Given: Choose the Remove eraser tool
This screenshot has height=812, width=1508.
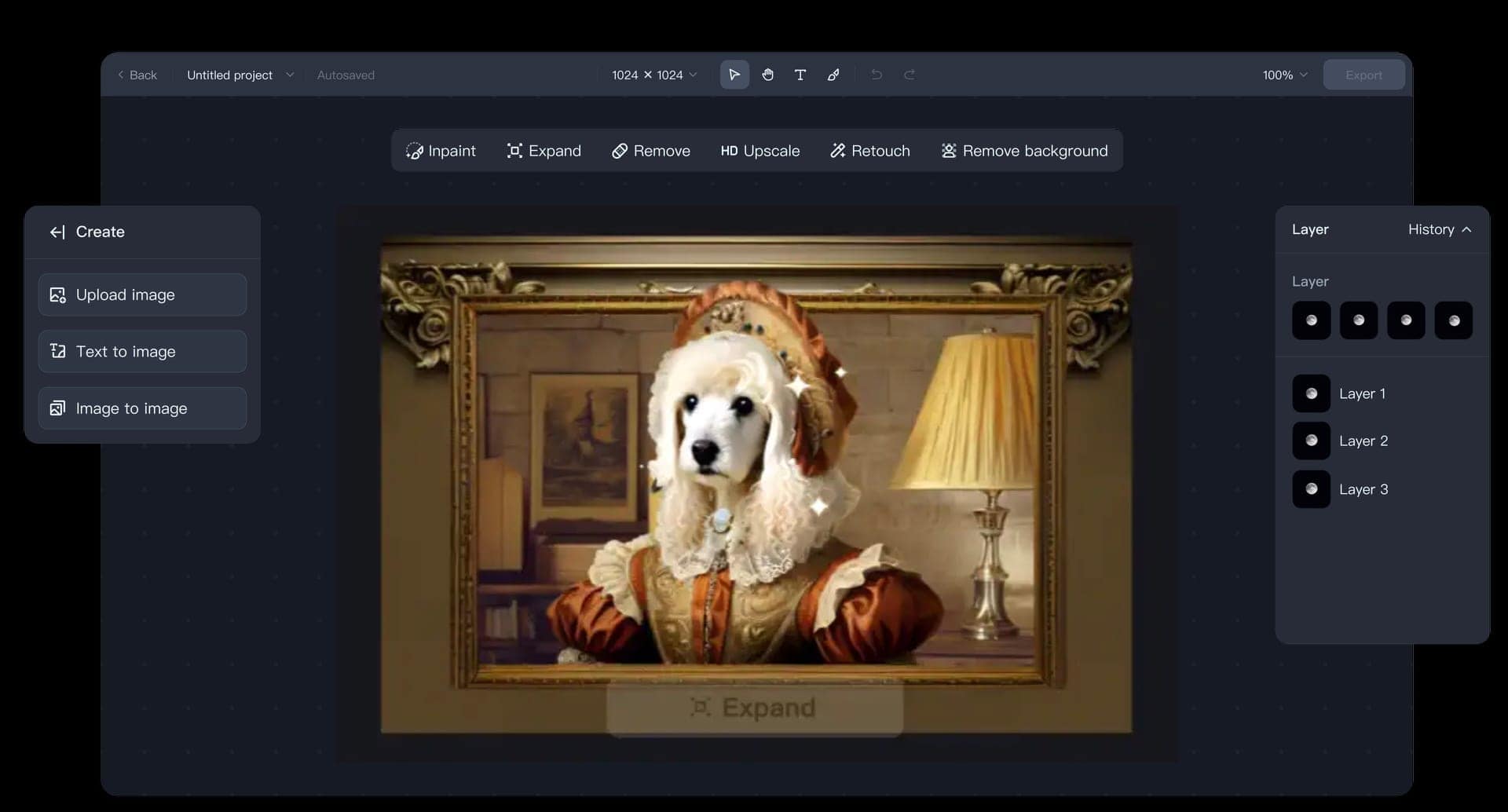Looking at the screenshot, I should [x=651, y=151].
